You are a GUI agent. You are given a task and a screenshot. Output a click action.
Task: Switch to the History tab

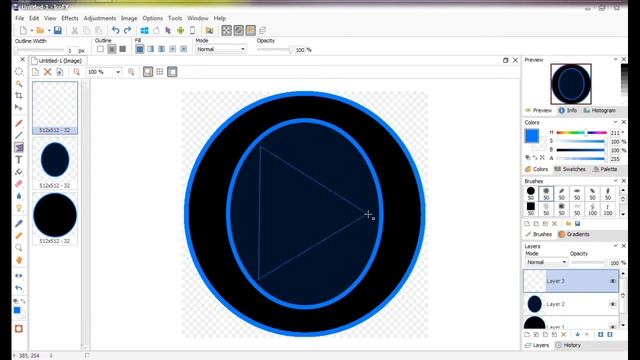pos(568,345)
